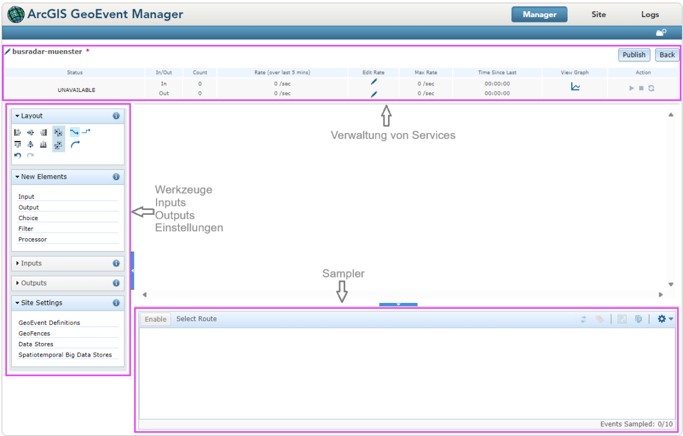
Task: Edit the In rate via its pencil icon
Action: [374, 81]
